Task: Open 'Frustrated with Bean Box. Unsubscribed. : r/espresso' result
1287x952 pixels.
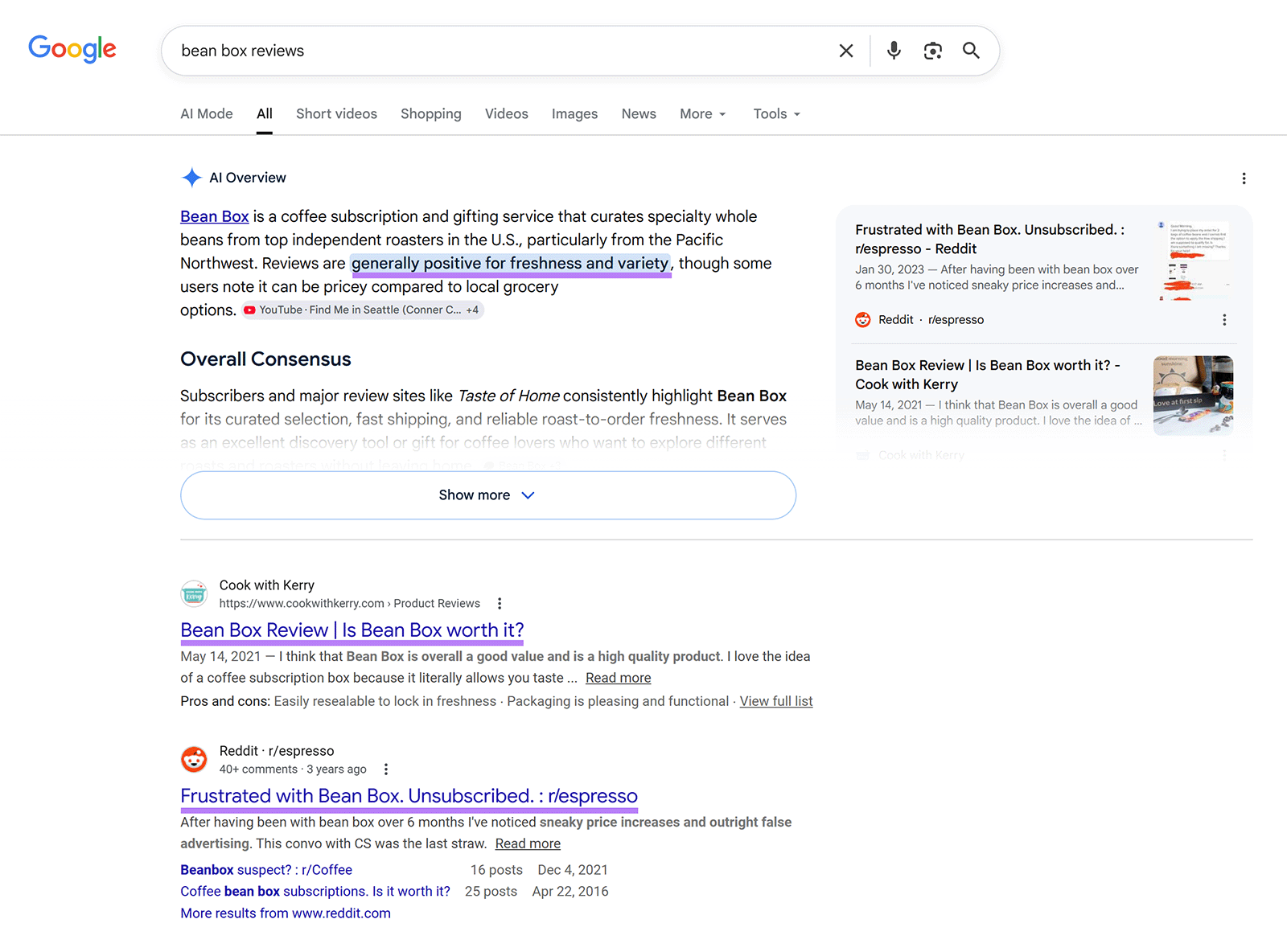Action: pos(409,796)
